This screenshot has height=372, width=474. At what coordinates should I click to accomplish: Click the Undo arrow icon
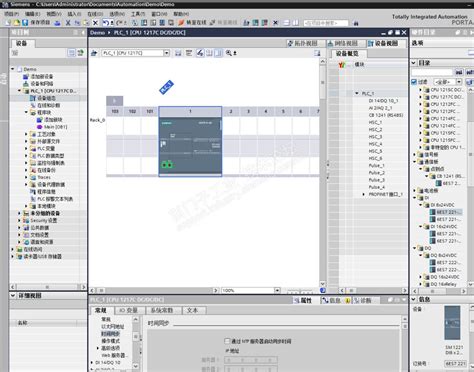pyautogui.click(x=106, y=23)
